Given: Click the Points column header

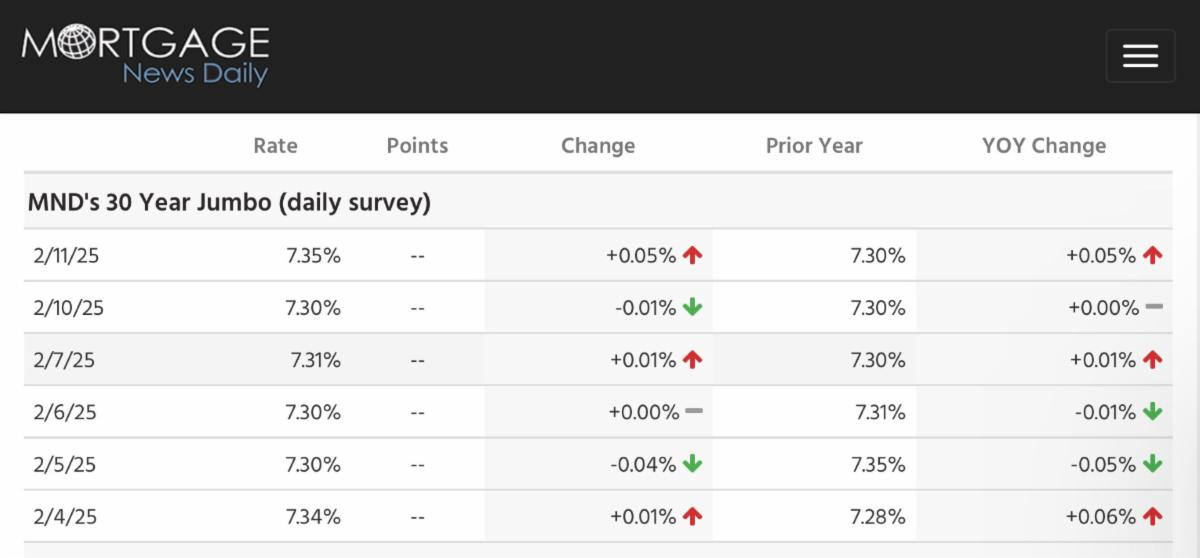Looking at the screenshot, I should coord(417,145).
